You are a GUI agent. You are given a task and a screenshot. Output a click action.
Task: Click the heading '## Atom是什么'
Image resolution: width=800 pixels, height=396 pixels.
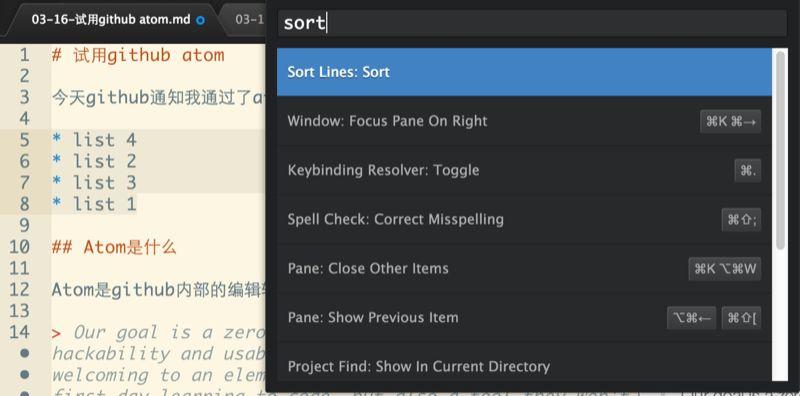tap(114, 247)
